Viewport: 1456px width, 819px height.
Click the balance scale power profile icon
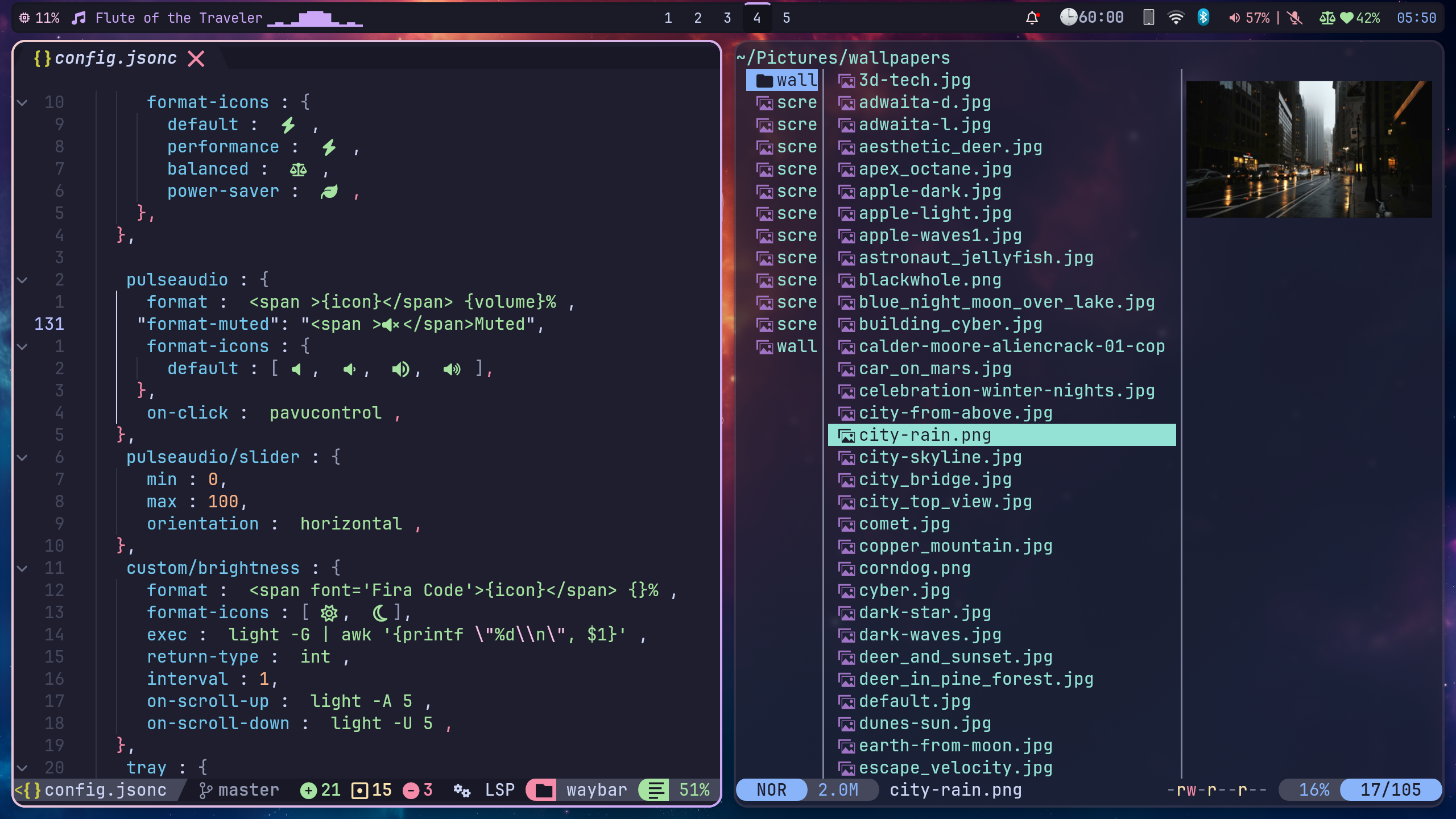pyautogui.click(x=1327, y=18)
